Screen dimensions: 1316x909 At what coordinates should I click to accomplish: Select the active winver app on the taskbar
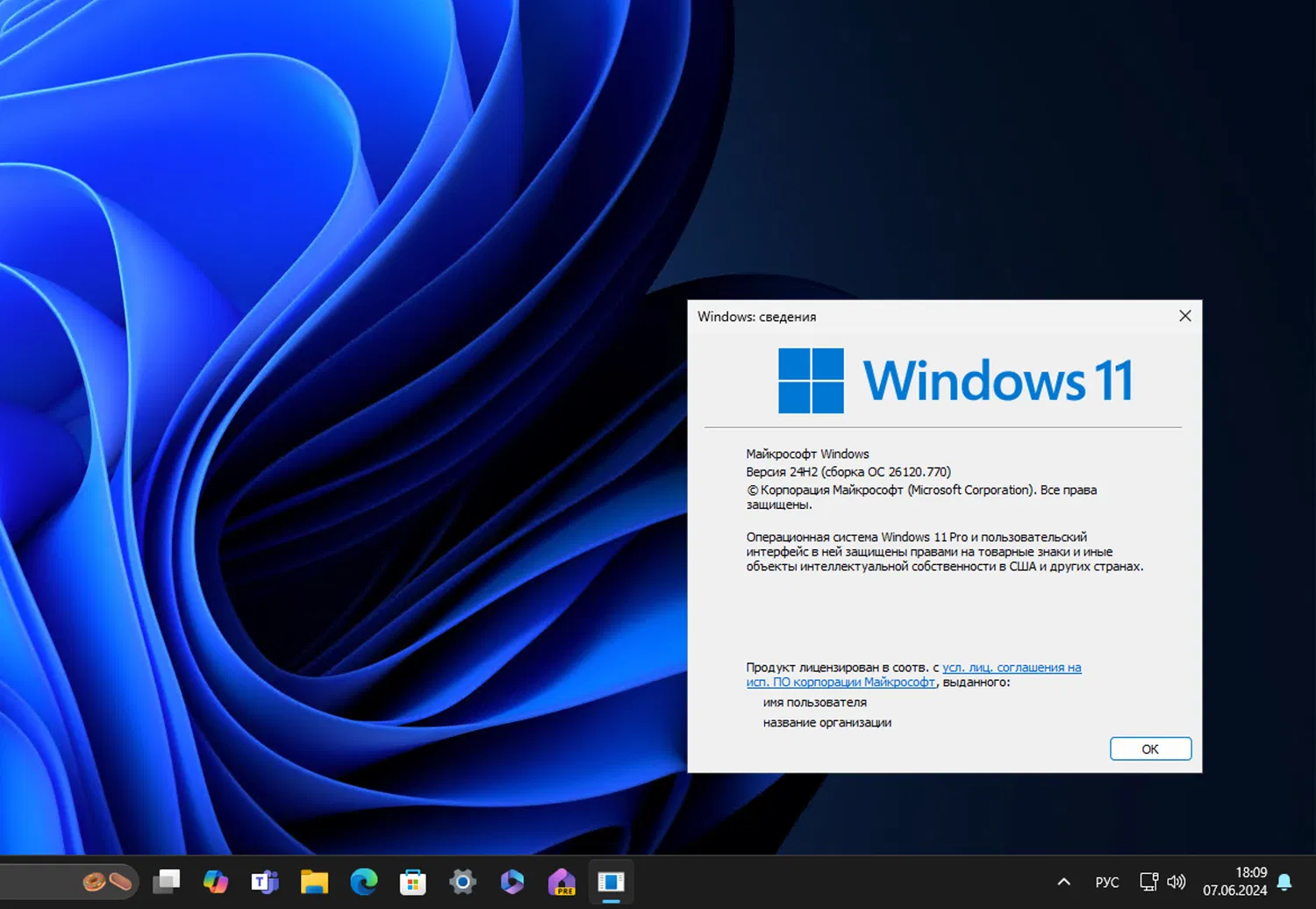pyautogui.click(x=611, y=882)
